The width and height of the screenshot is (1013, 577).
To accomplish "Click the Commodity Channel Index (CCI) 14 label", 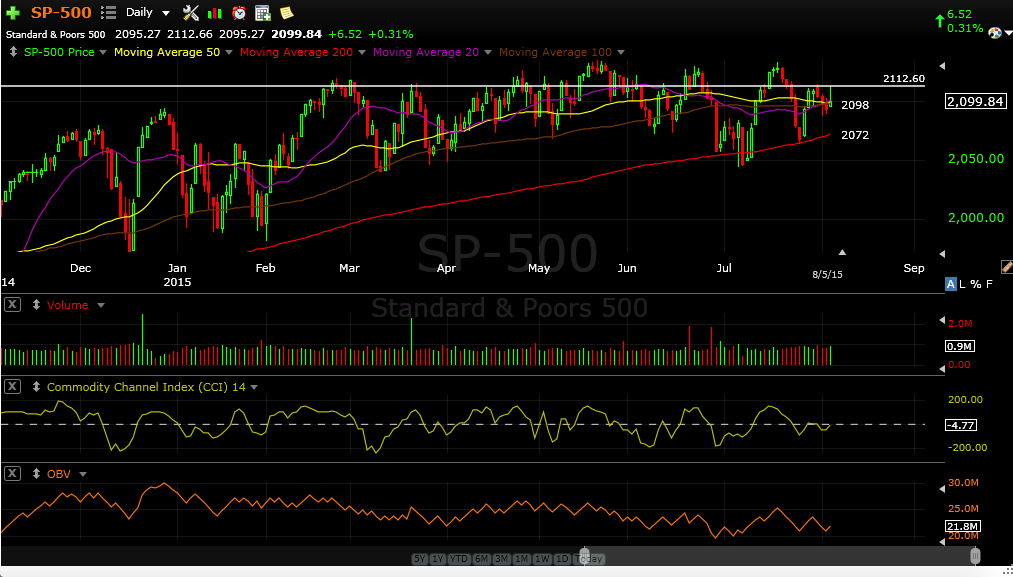I will (146, 387).
